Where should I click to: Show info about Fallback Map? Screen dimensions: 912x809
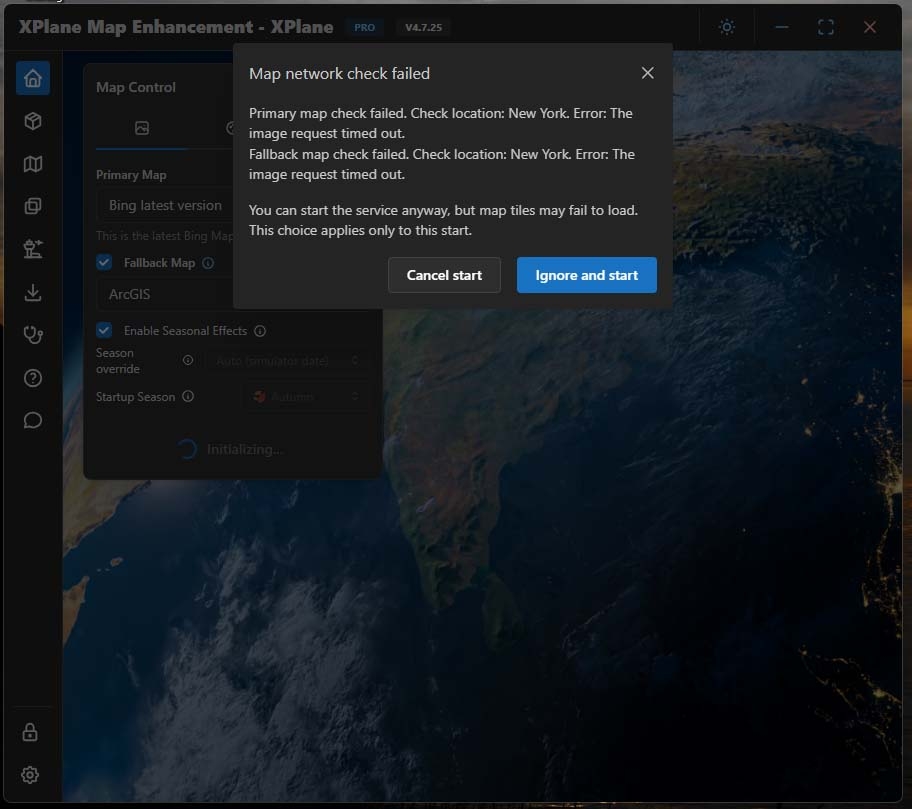pyautogui.click(x=208, y=263)
